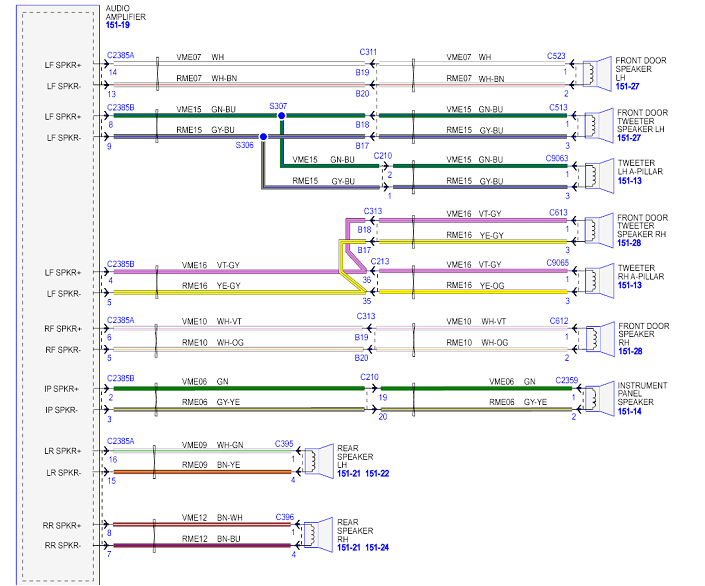The width and height of the screenshot is (705, 586).
Task: Select the Rear Speaker LH symbol
Action: point(318,461)
